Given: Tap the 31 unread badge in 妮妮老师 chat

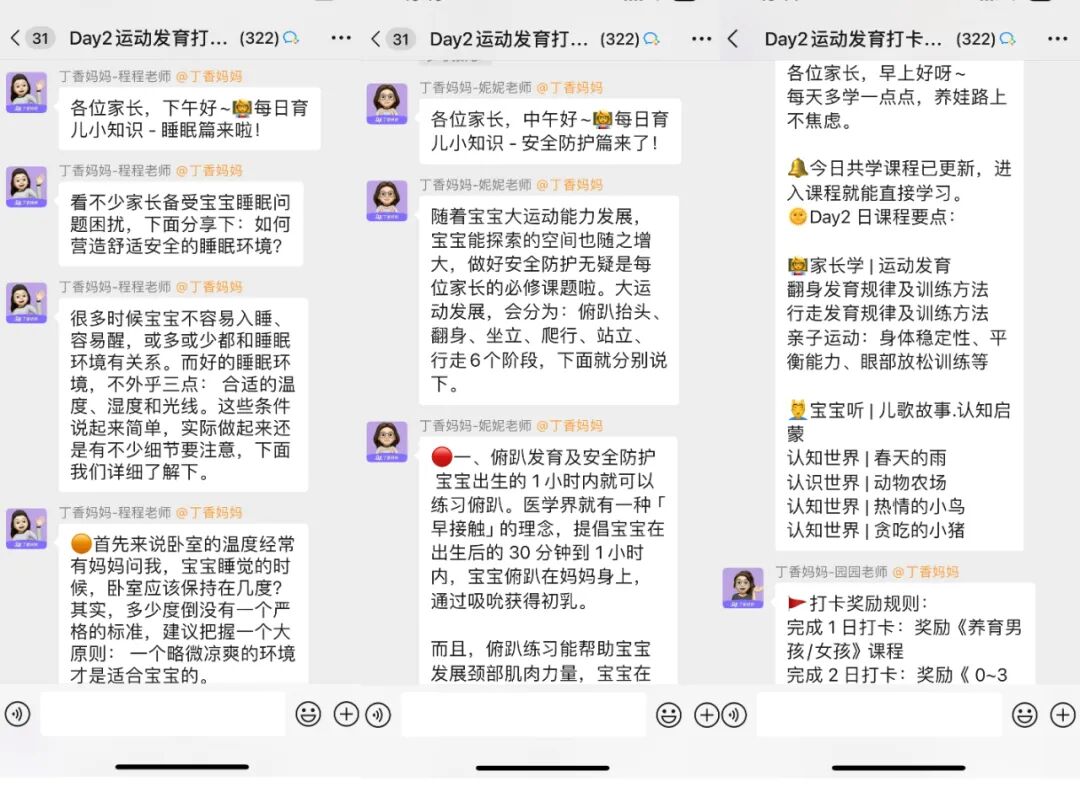Looking at the screenshot, I should (x=400, y=39).
